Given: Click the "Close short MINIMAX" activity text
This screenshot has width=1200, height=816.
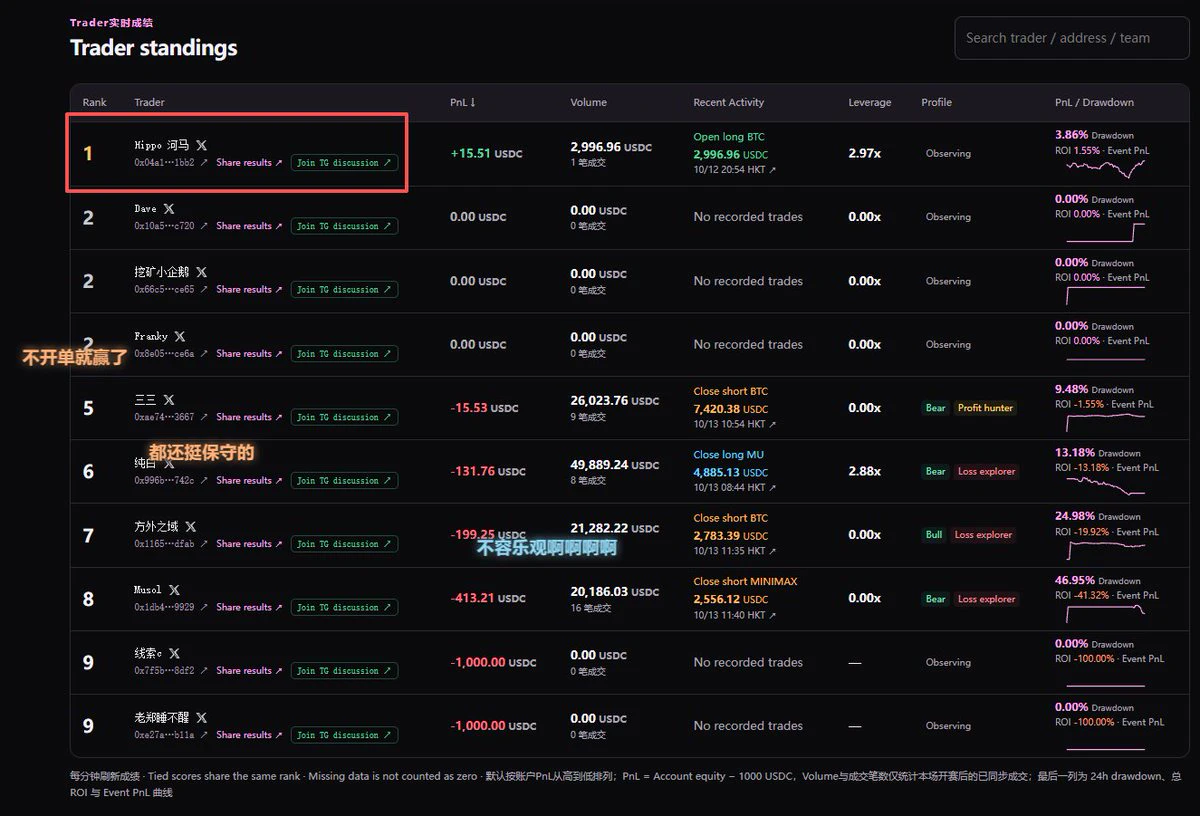Looking at the screenshot, I should (746, 581).
